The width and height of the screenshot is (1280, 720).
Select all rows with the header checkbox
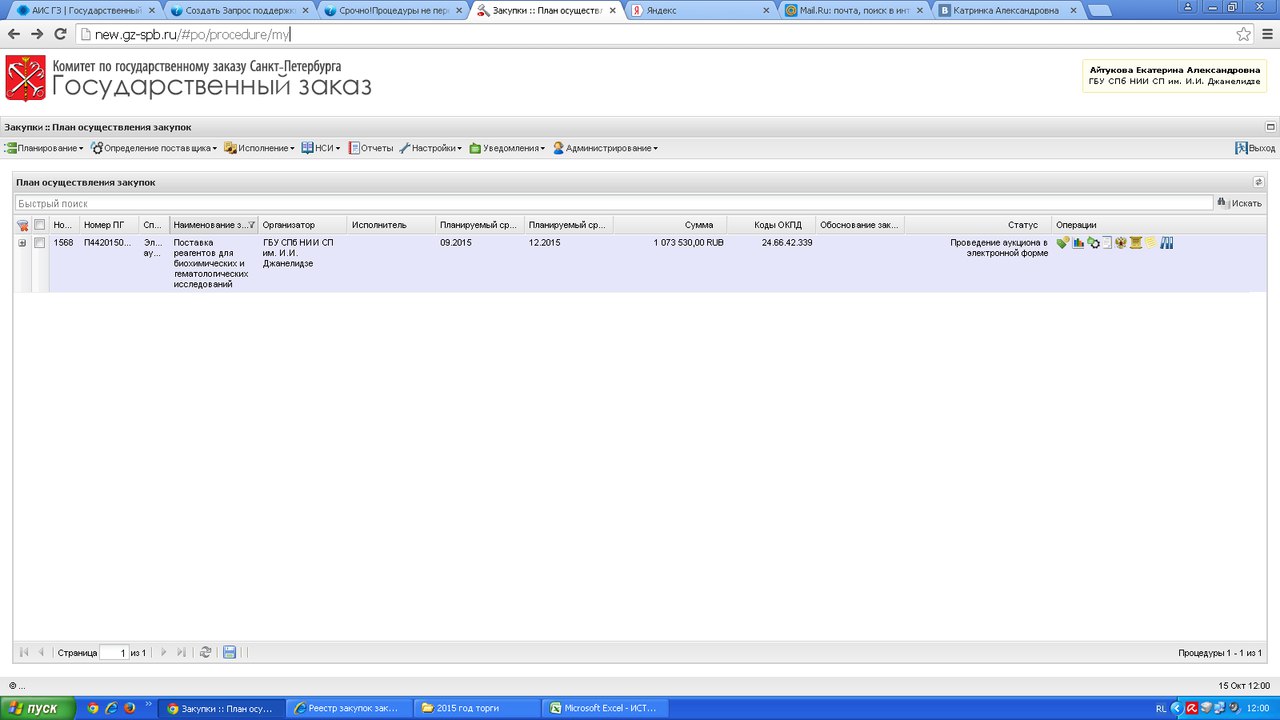tap(40, 225)
